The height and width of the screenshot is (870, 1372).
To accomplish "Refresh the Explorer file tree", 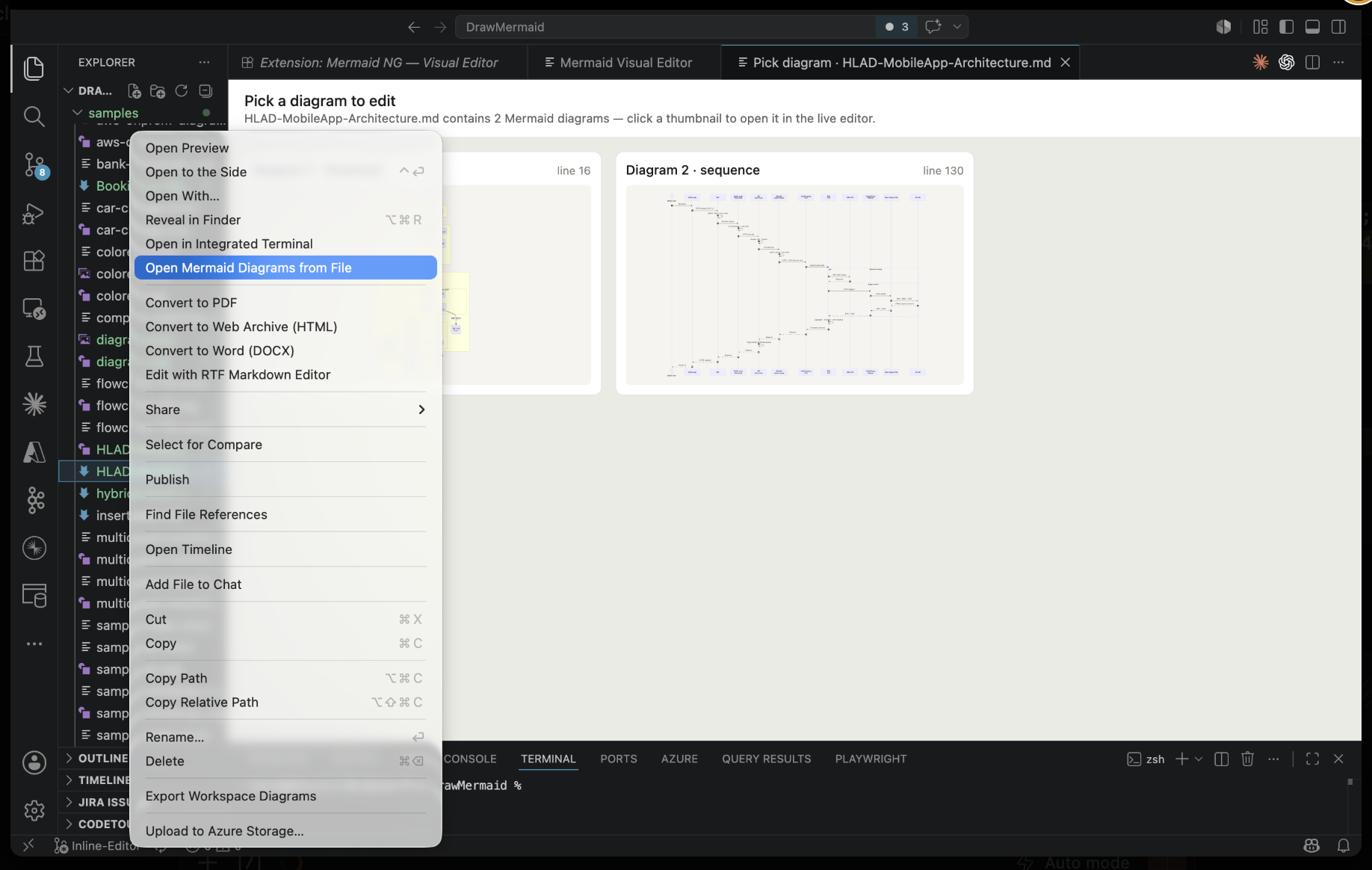I will point(182,91).
